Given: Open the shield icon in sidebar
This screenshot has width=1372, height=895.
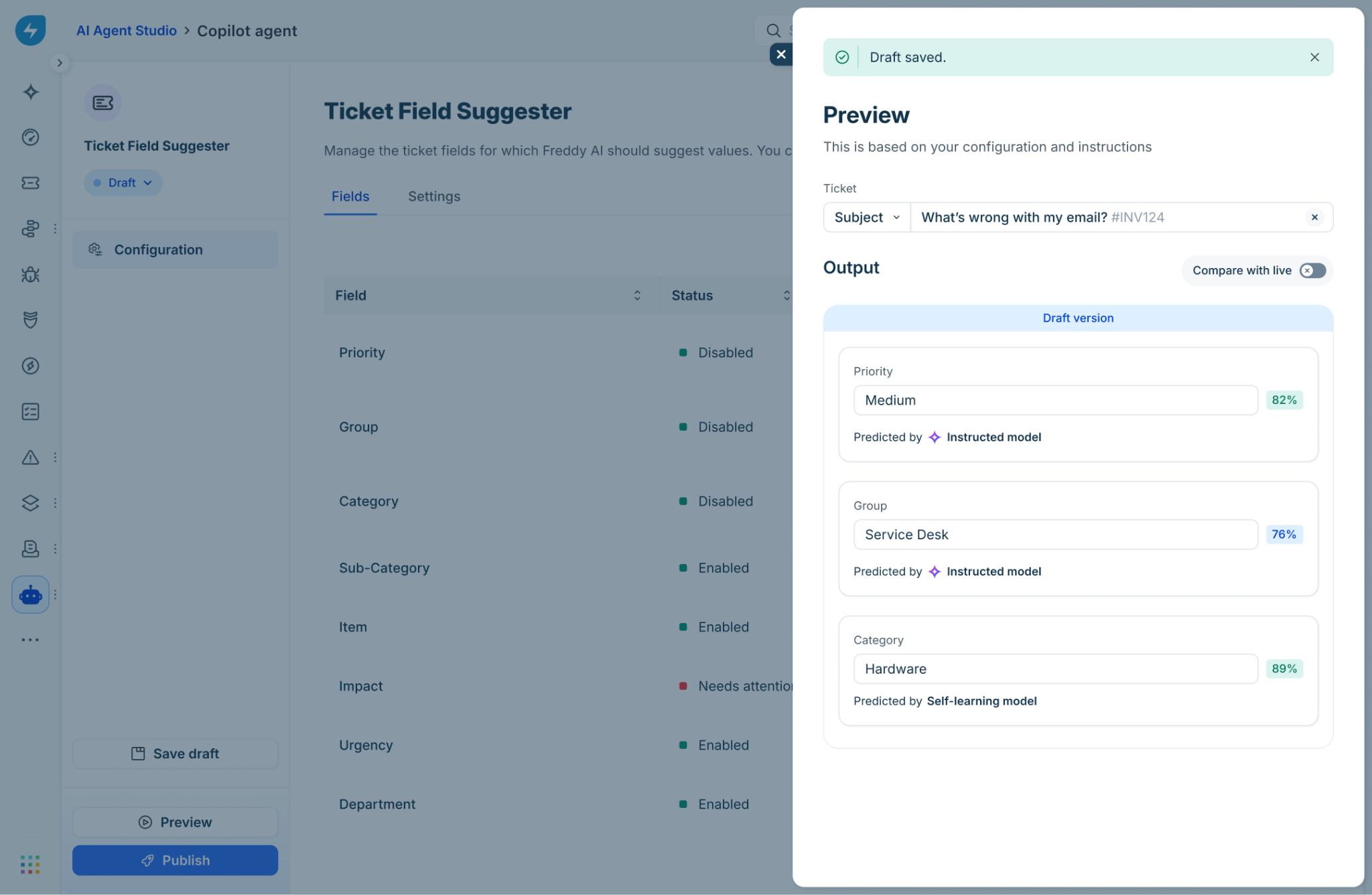Looking at the screenshot, I should (x=30, y=320).
